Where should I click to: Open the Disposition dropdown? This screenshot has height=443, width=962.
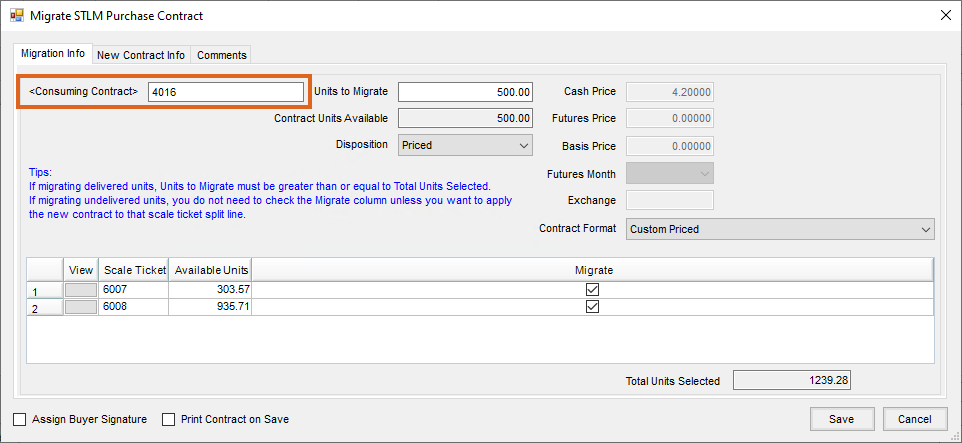click(465, 145)
